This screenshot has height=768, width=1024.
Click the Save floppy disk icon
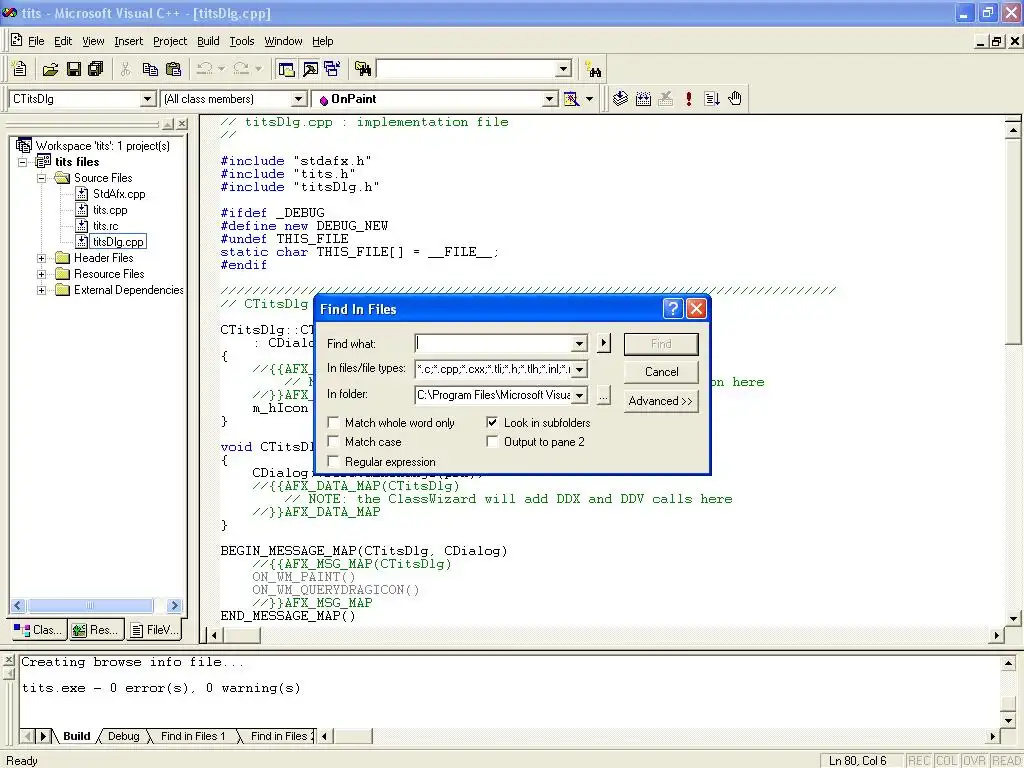(x=74, y=69)
